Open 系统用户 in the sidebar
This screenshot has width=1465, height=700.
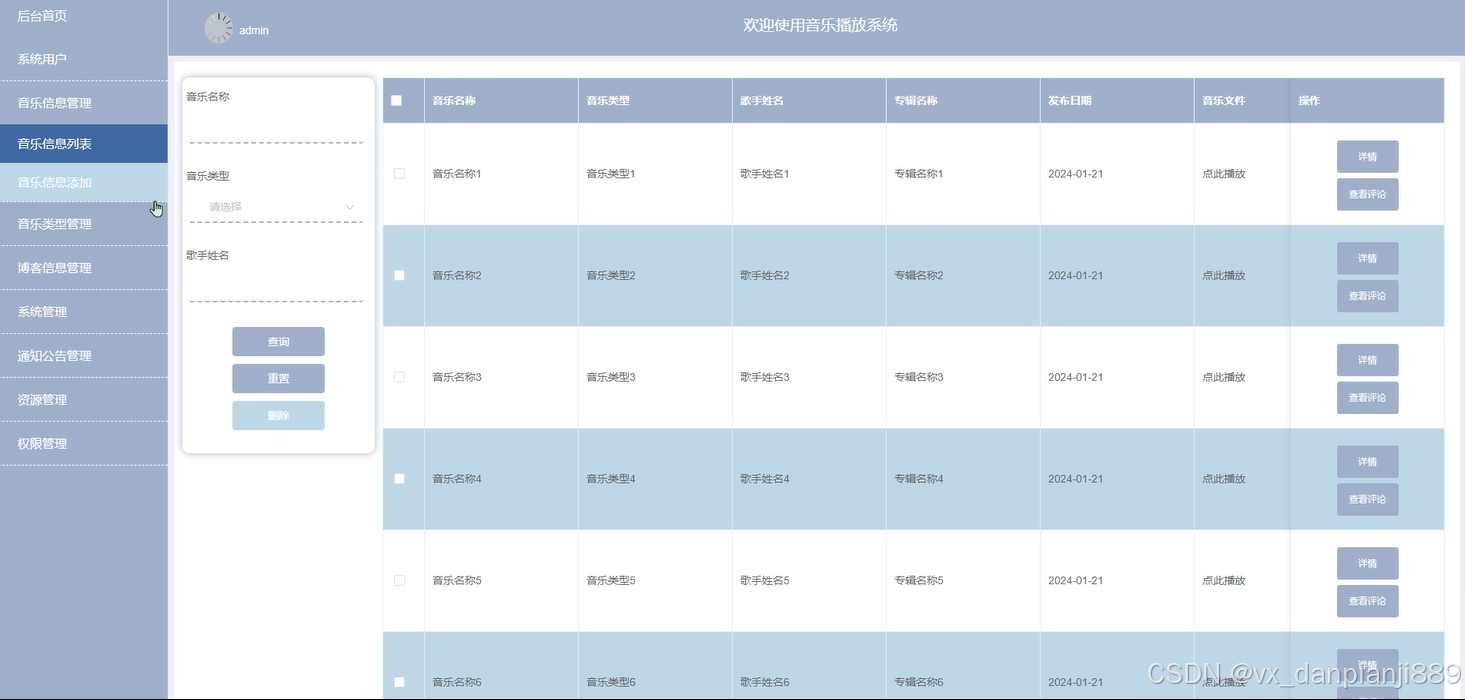coord(84,59)
